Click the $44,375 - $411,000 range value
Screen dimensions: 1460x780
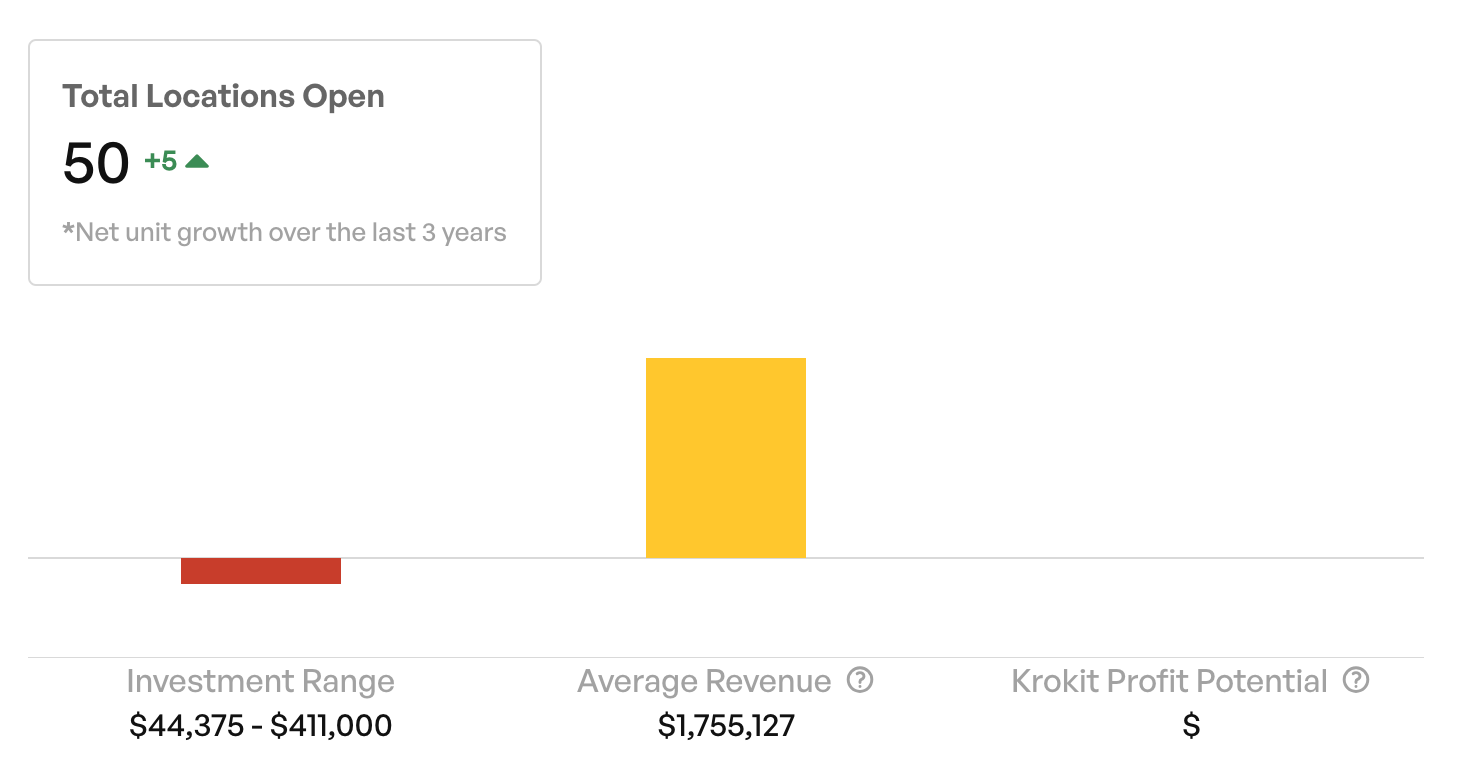click(x=261, y=726)
